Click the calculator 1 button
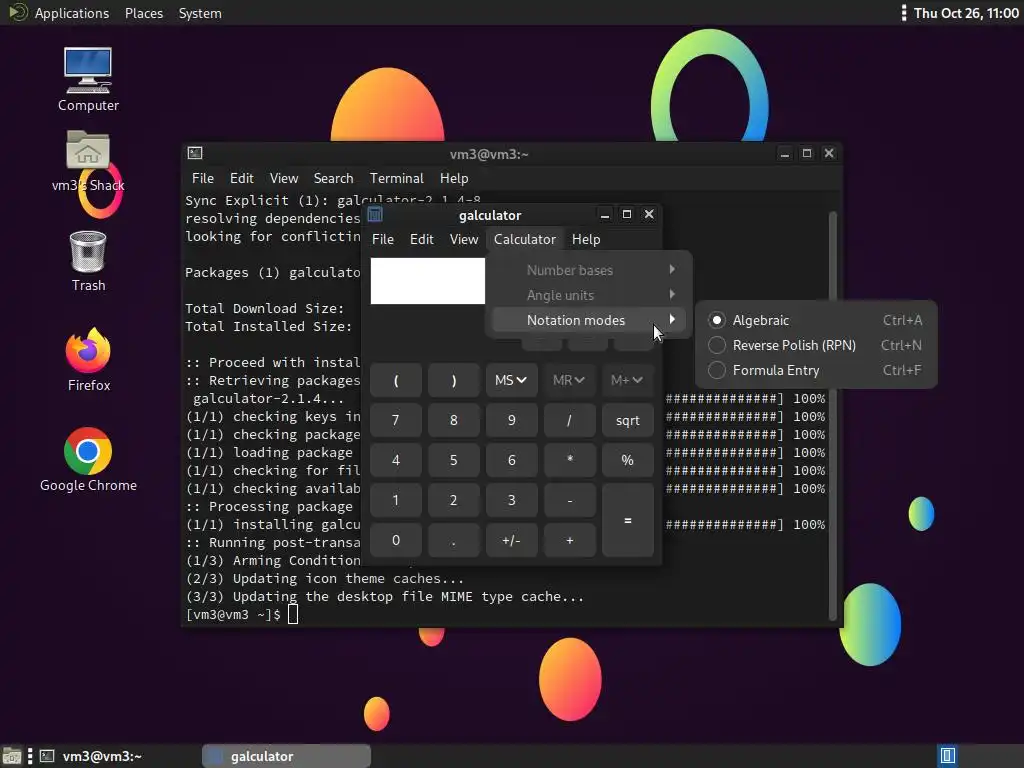Screen dimensions: 1024x768 point(396,500)
